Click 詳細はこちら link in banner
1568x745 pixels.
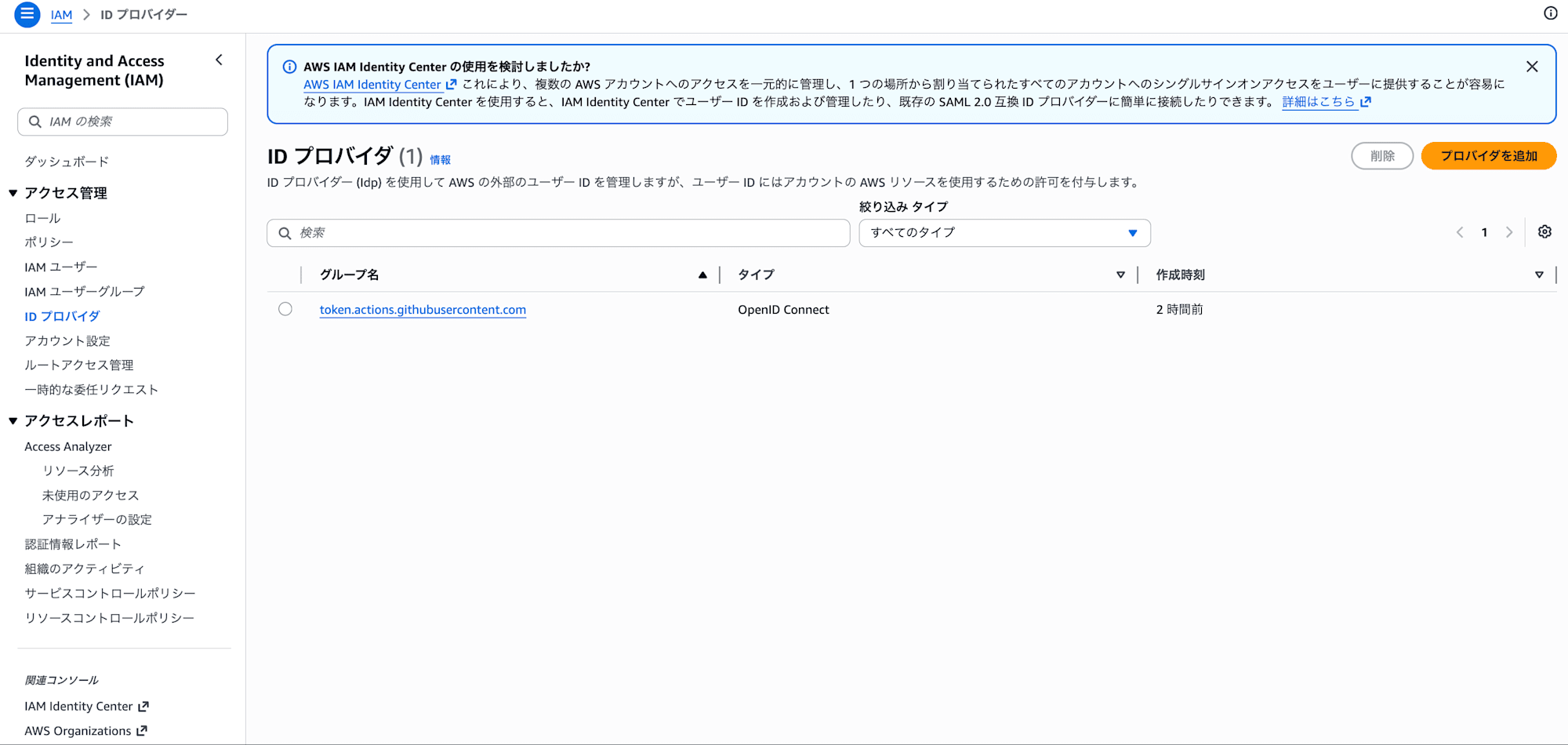[x=1319, y=102]
